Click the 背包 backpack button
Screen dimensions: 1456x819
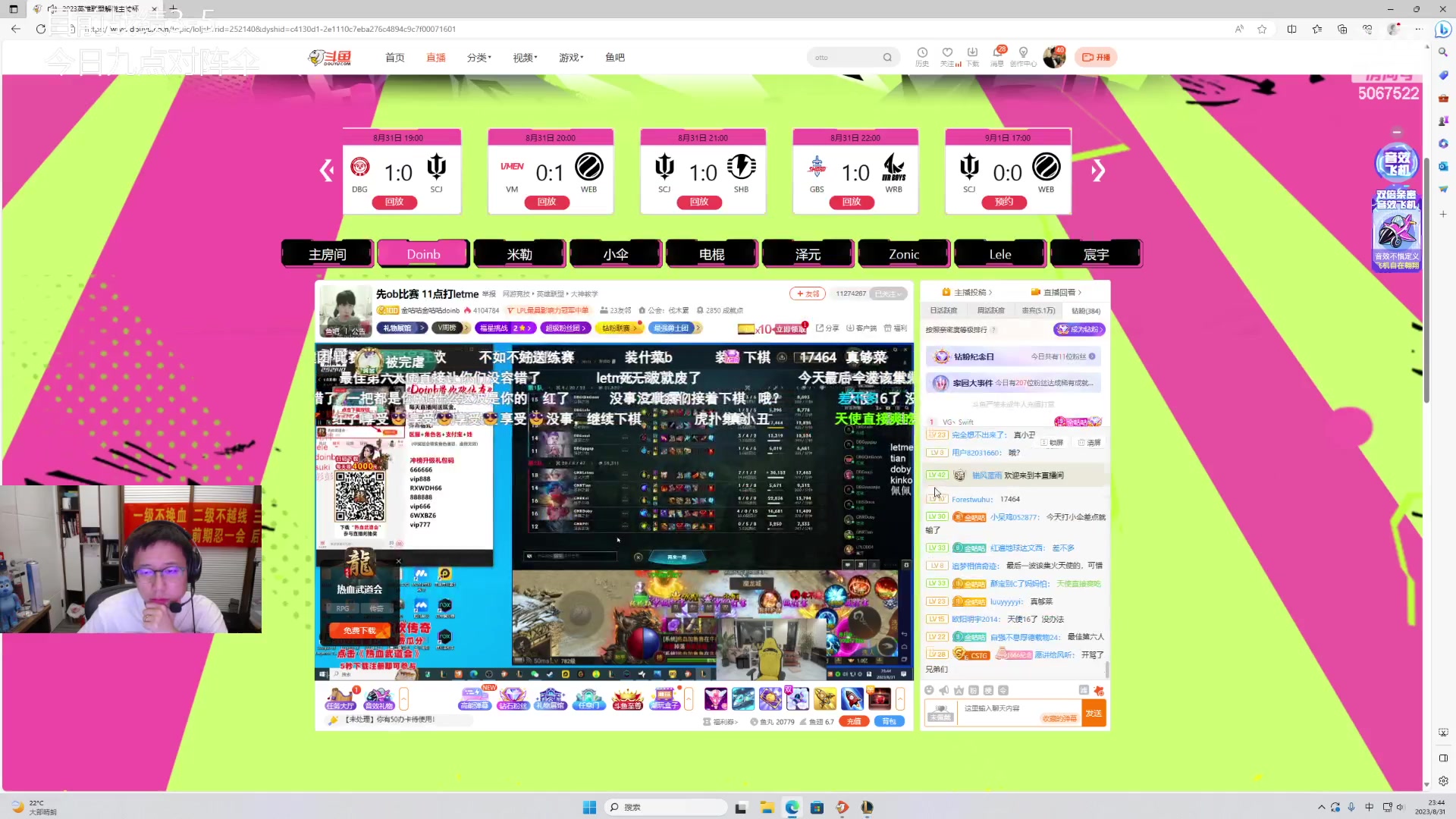pos(890,721)
